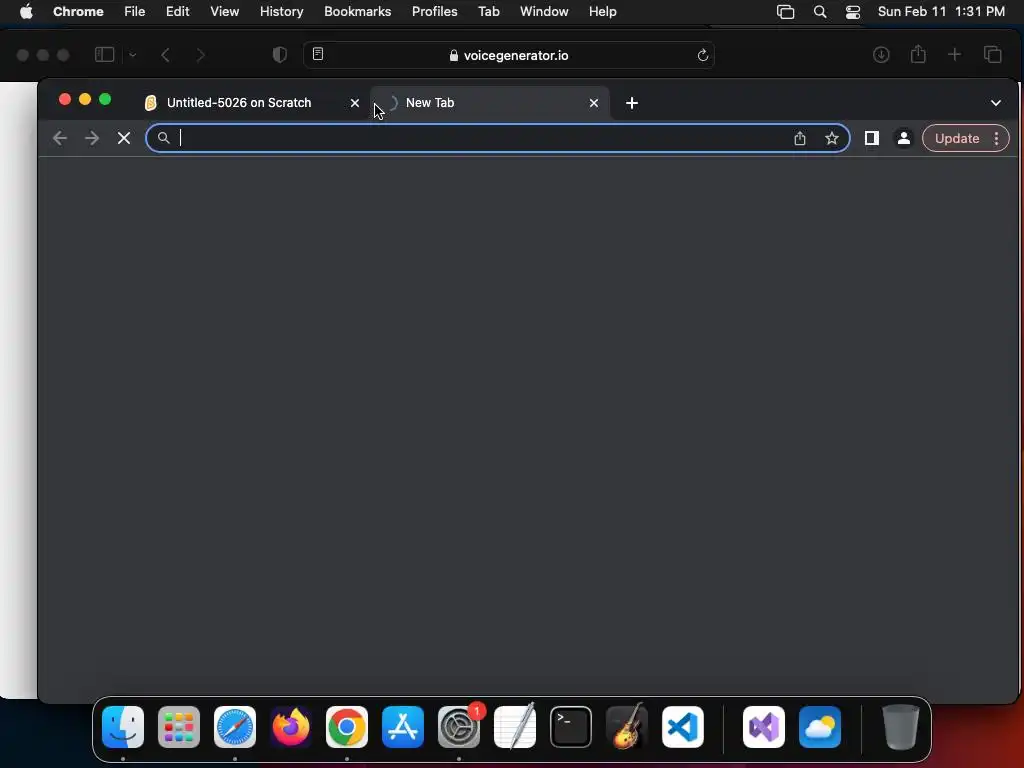This screenshot has height=768, width=1024.
Task: Open Spotlight search in menu bar
Action: tap(820, 12)
